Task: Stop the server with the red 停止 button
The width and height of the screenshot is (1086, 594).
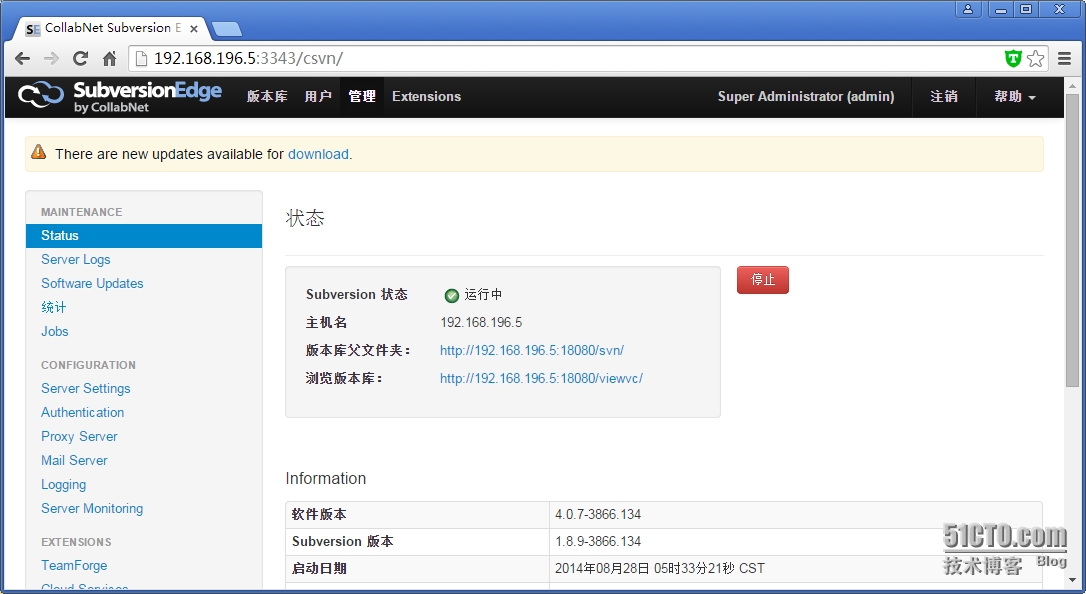Action: pyautogui.click(x=763, y=280)
